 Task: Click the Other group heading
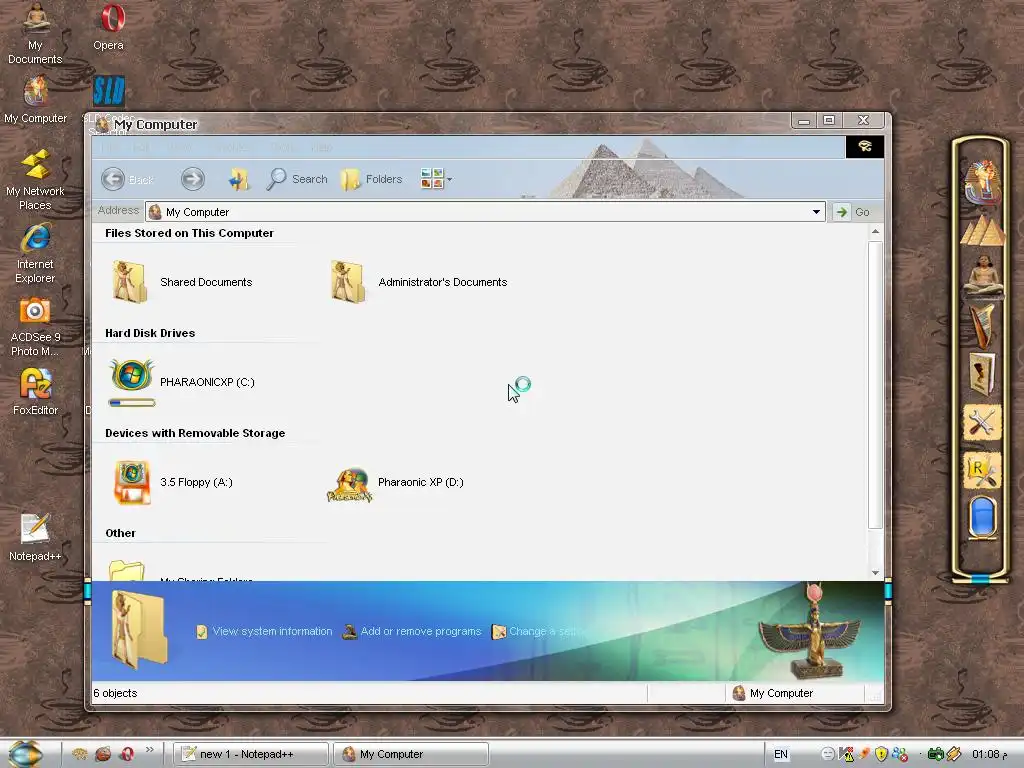pos(121,533)
